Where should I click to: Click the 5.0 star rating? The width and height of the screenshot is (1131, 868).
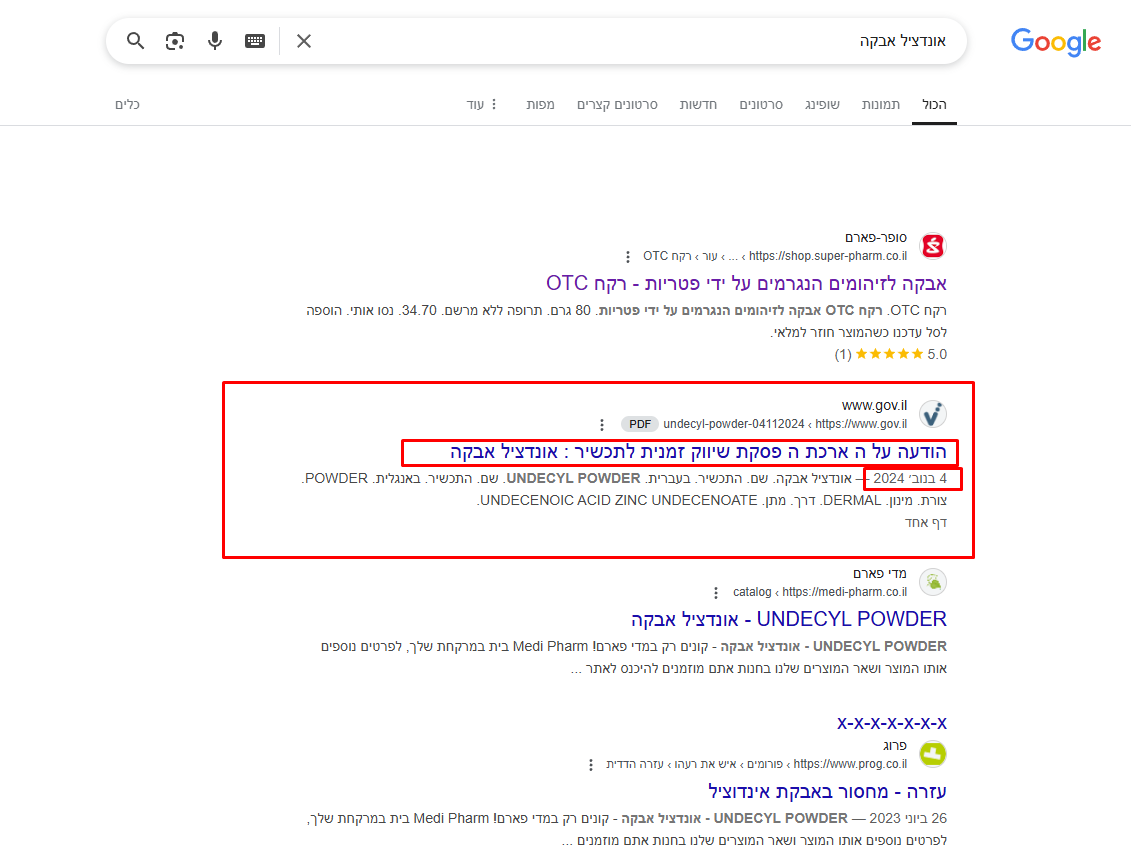click(891, 354)
